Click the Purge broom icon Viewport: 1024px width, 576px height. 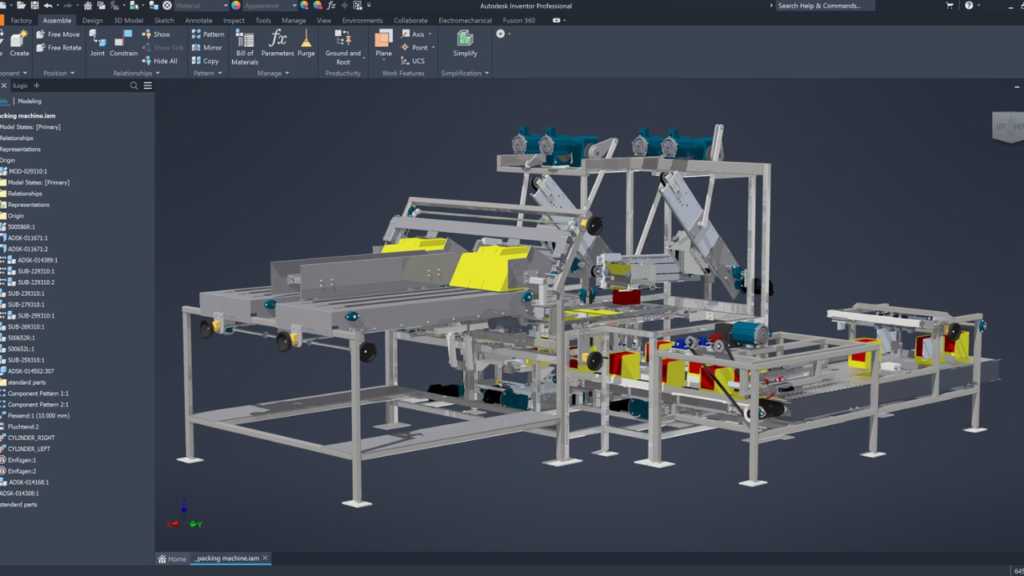(x=306, y=40)
